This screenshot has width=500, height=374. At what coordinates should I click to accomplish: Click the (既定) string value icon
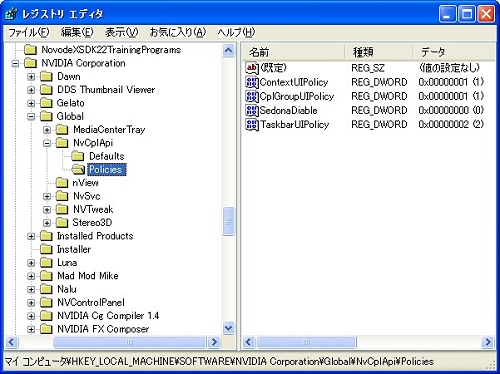coord(252,68)
